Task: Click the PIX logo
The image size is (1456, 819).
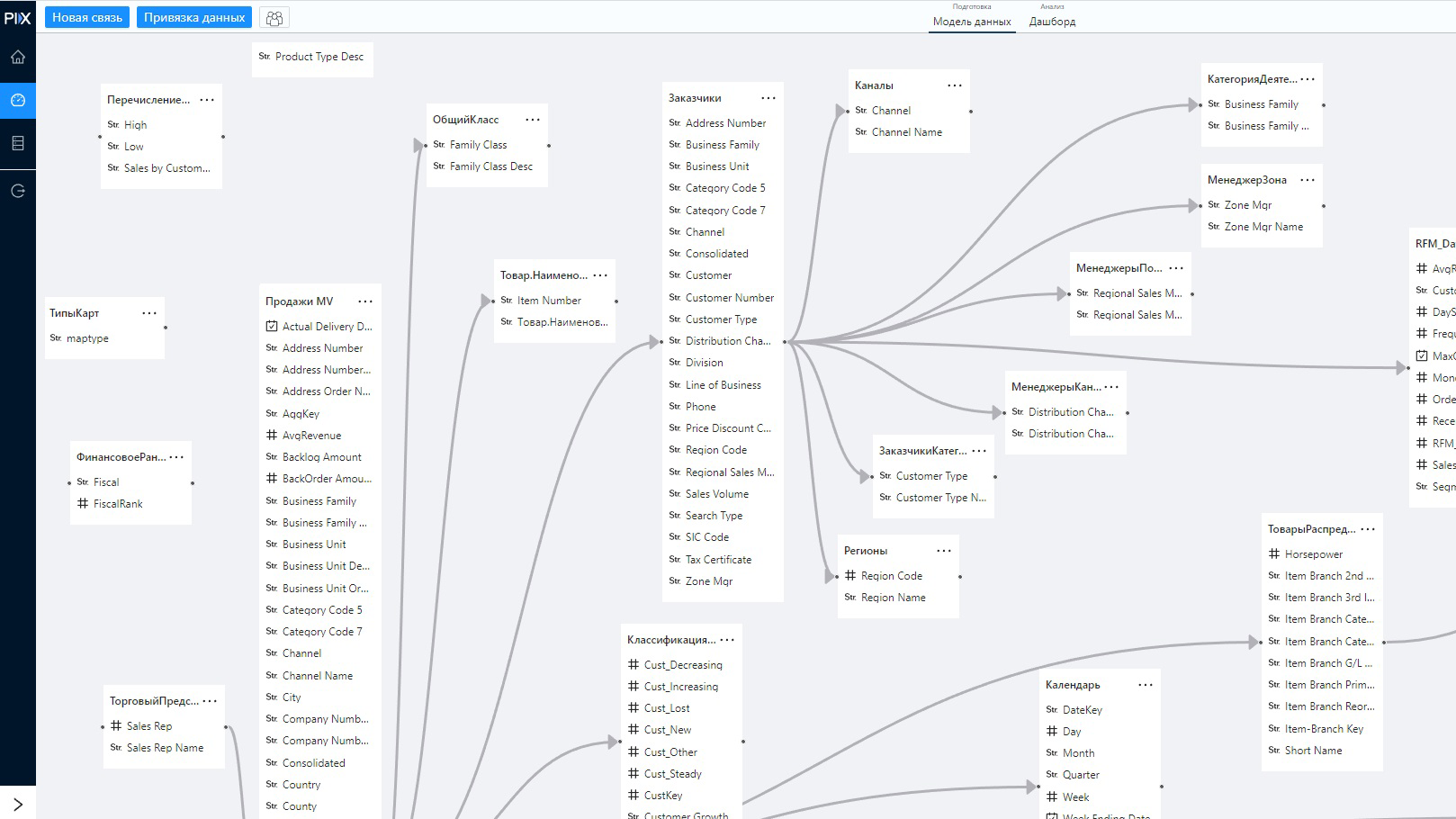Action: tap(18, 17)
